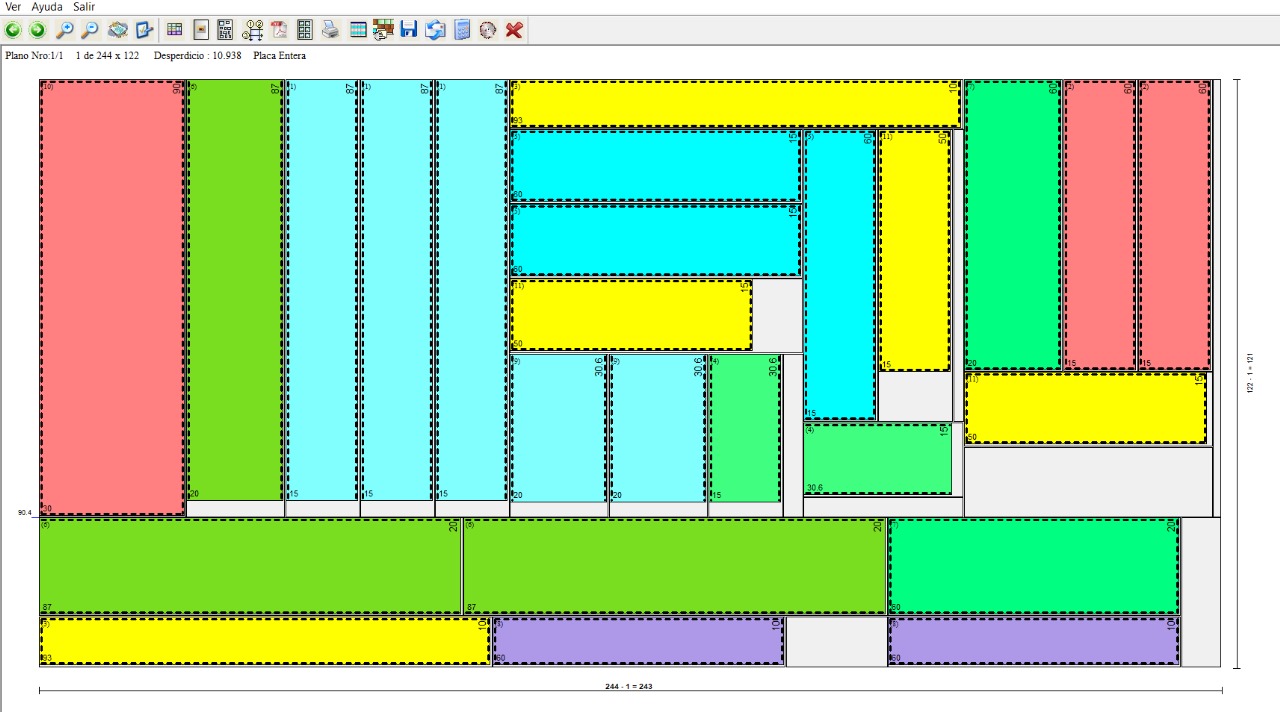Click the bottom-left purple 10-high piece
The image size is (1280, 712).
tap(638, 641)
